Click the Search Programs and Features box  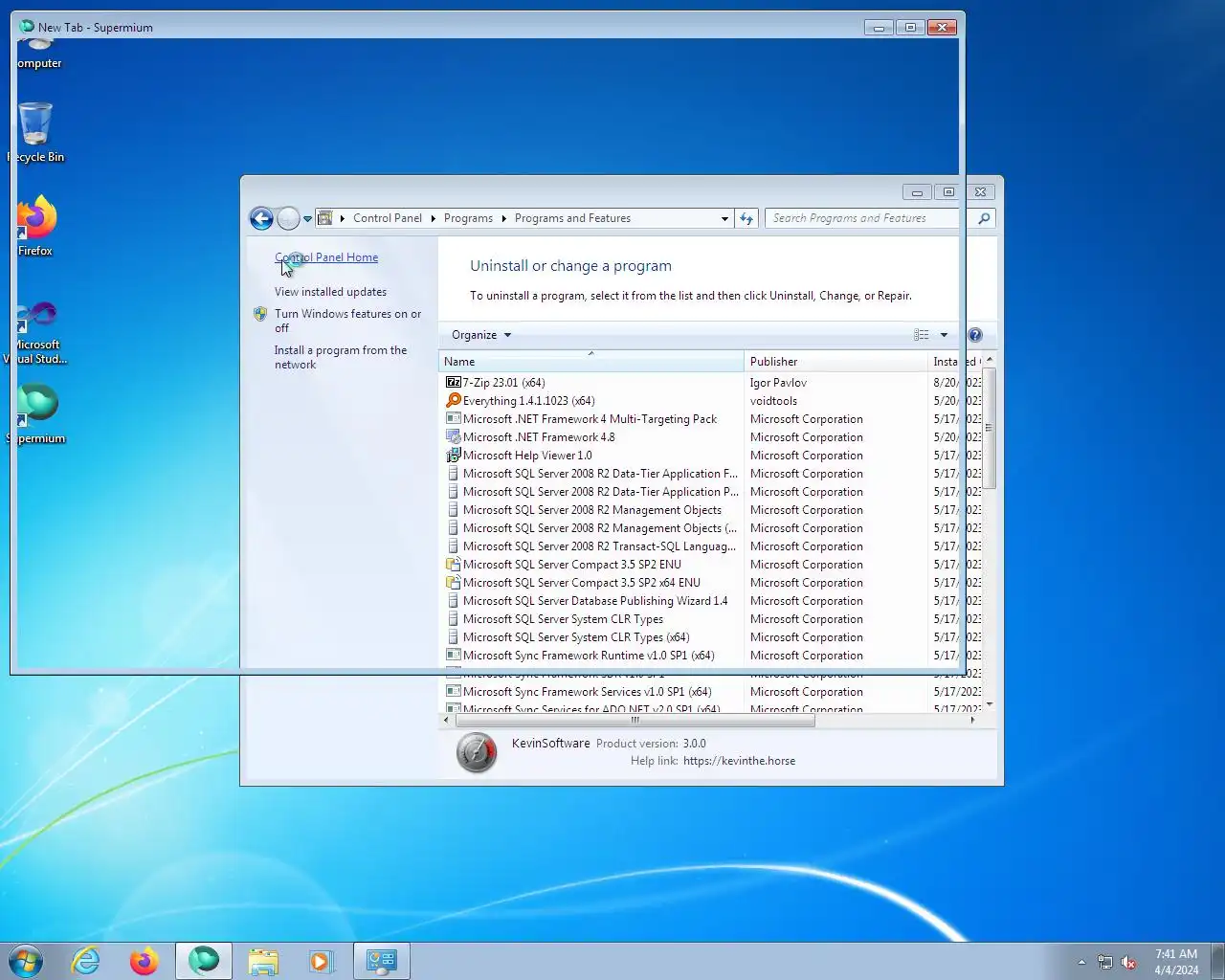pyautogui.click(x=869, y=218)
